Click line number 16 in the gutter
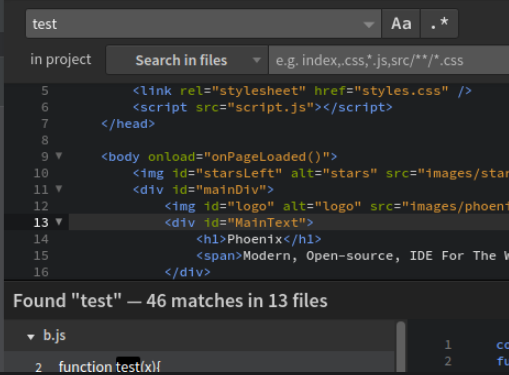 [x=41, y=272]
